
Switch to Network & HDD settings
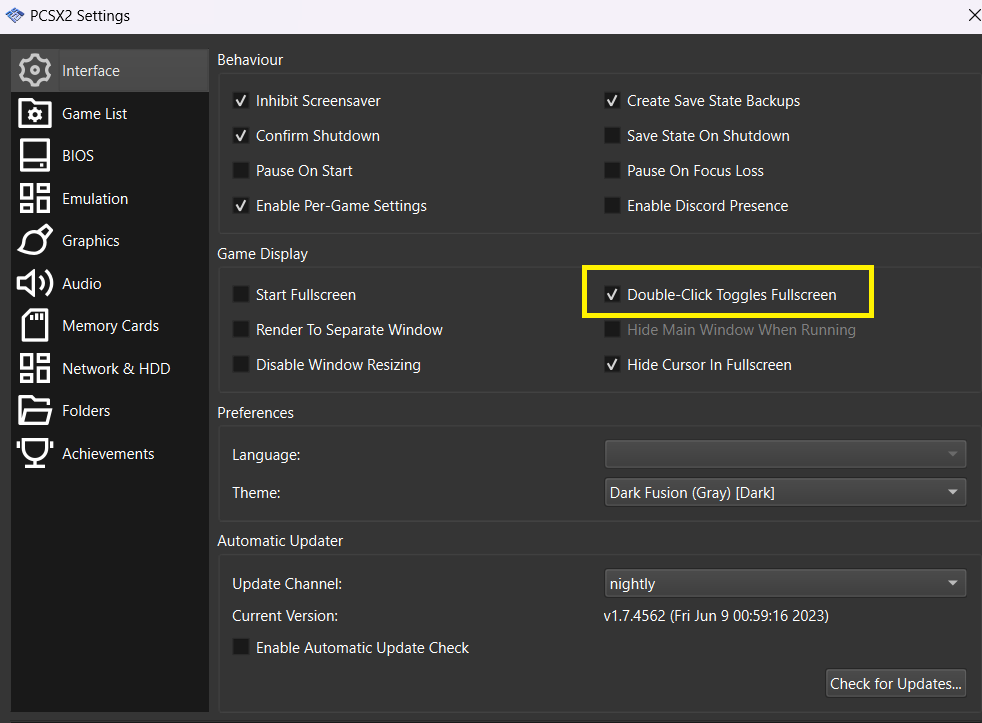click(x=115, y=369)
